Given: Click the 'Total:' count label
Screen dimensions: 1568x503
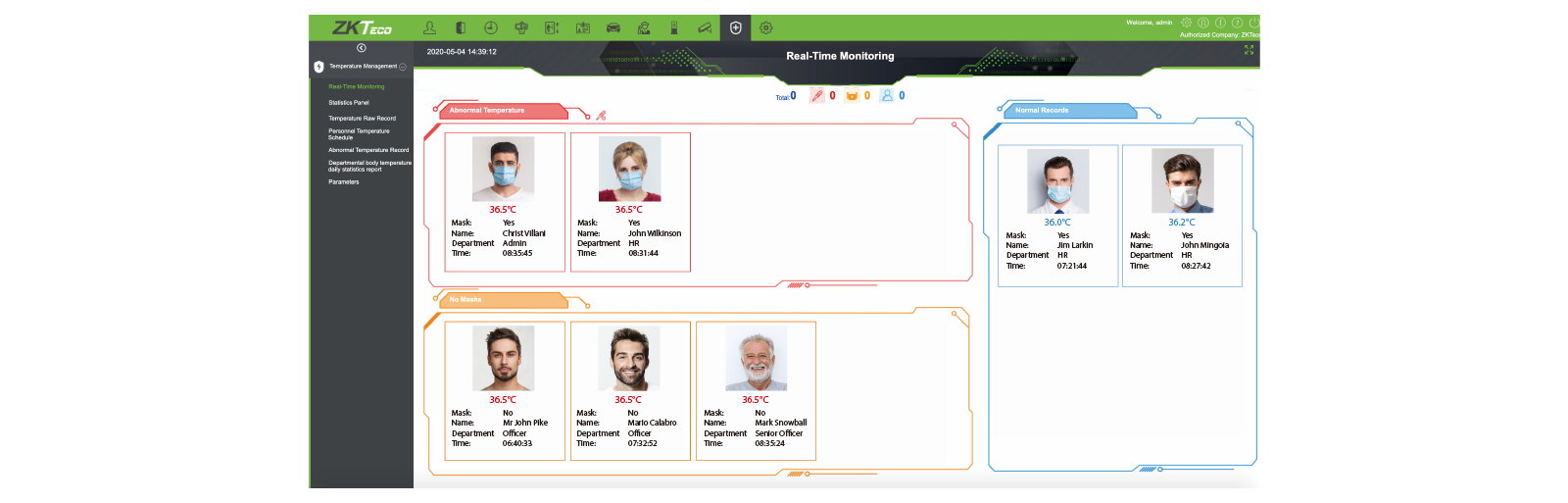Looking at the screenshot, I should point(783,97).
